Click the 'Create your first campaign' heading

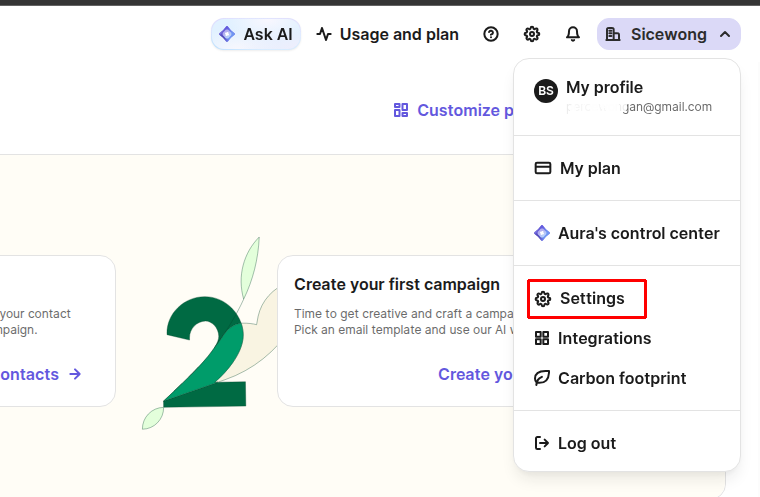396,284
